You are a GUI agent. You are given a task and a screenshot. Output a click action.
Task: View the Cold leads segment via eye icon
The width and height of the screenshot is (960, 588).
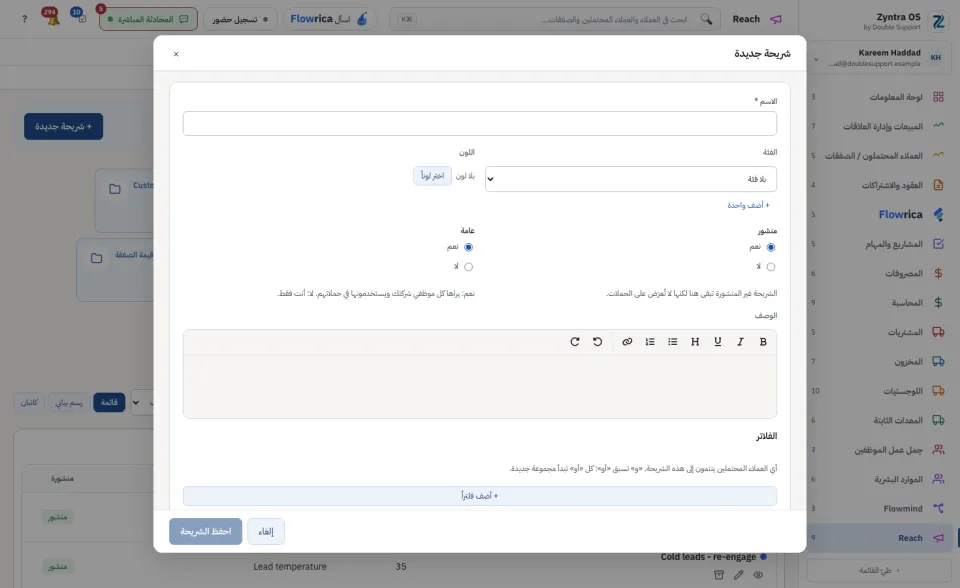[x=758, y=575]
